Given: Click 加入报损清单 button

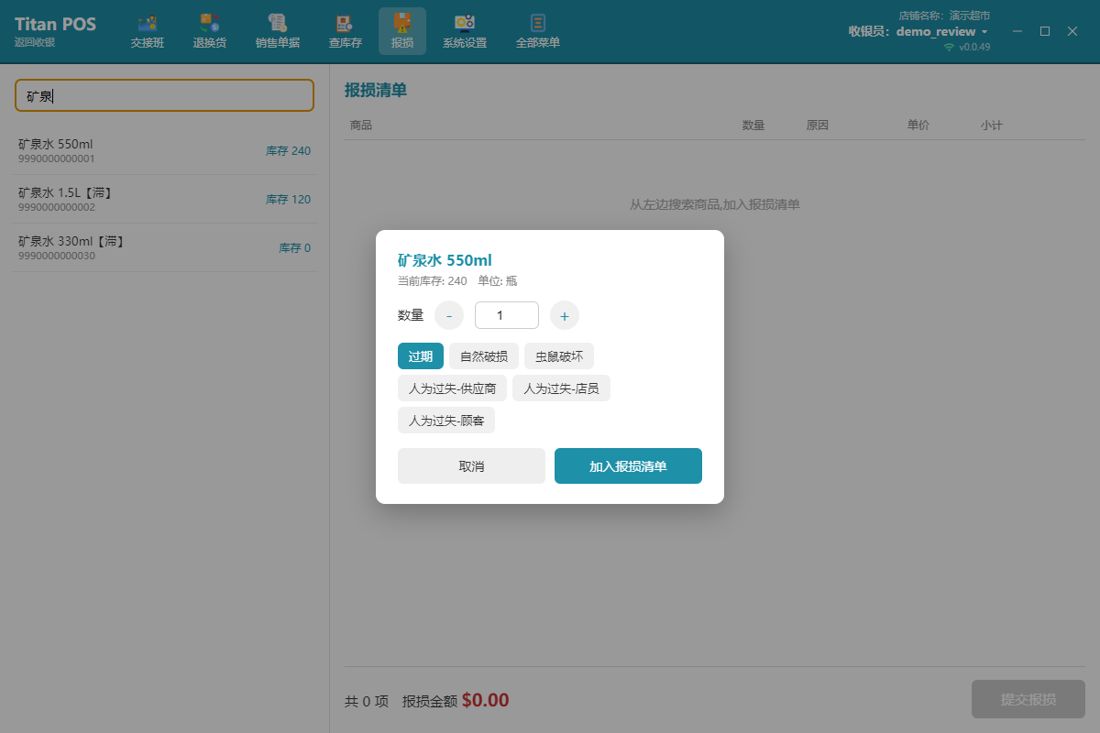Looking at the screenshot, I should pyautogui.click(x=628, y=466).
